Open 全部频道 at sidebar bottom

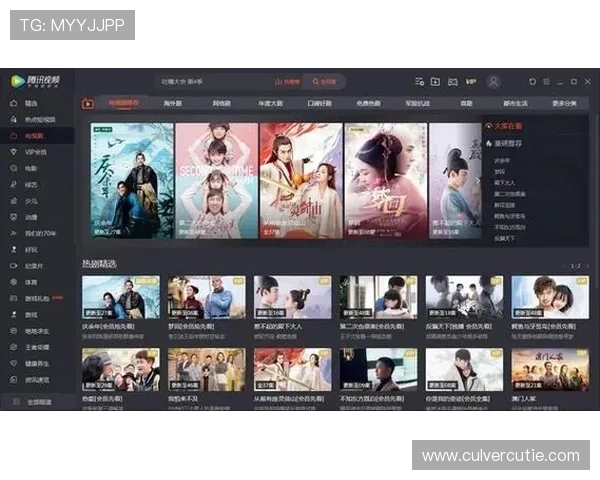pyautogui.click(x=37, y=402)
